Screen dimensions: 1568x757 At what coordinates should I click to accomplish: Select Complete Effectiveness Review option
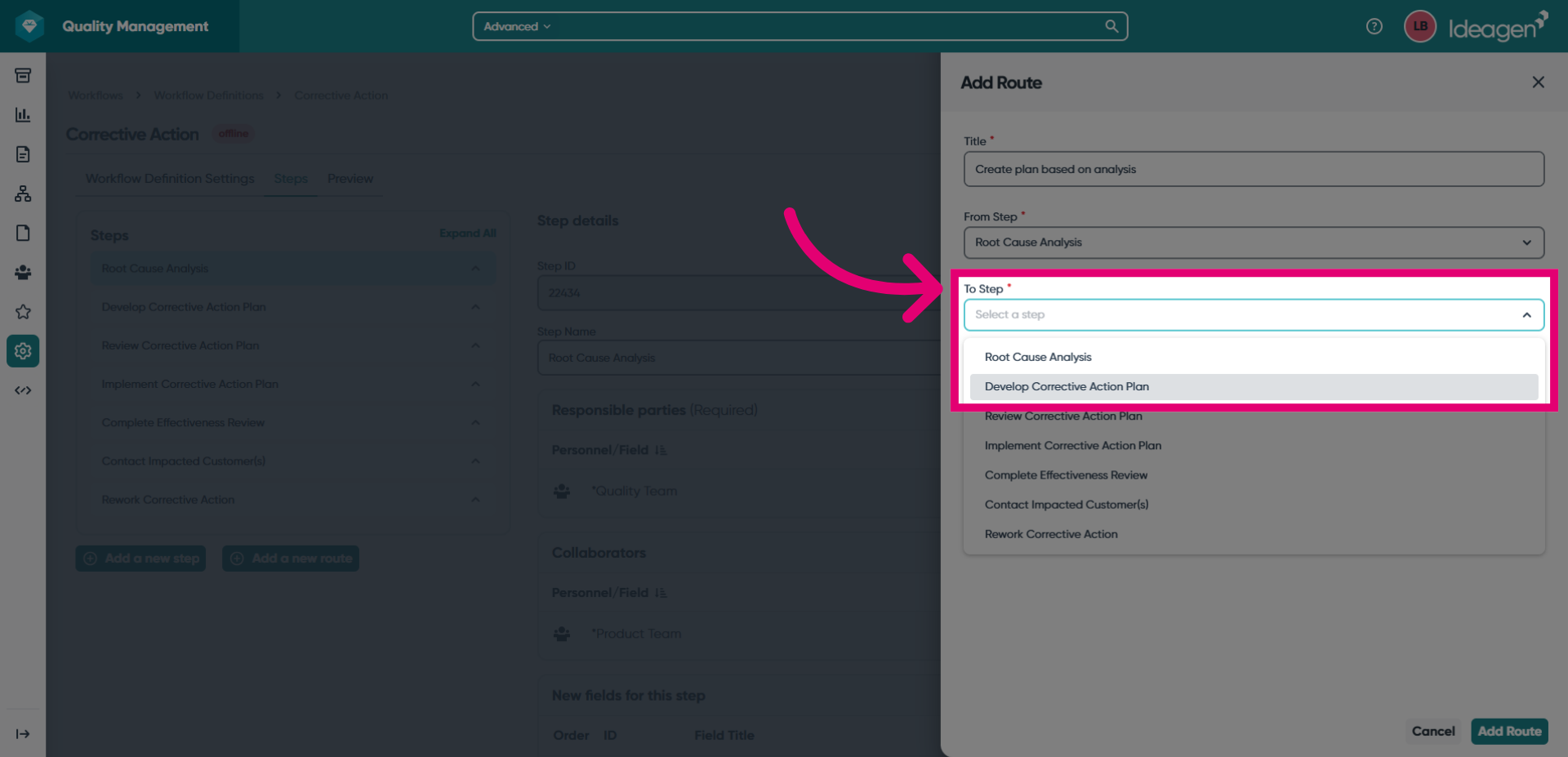coord(1254,474)
